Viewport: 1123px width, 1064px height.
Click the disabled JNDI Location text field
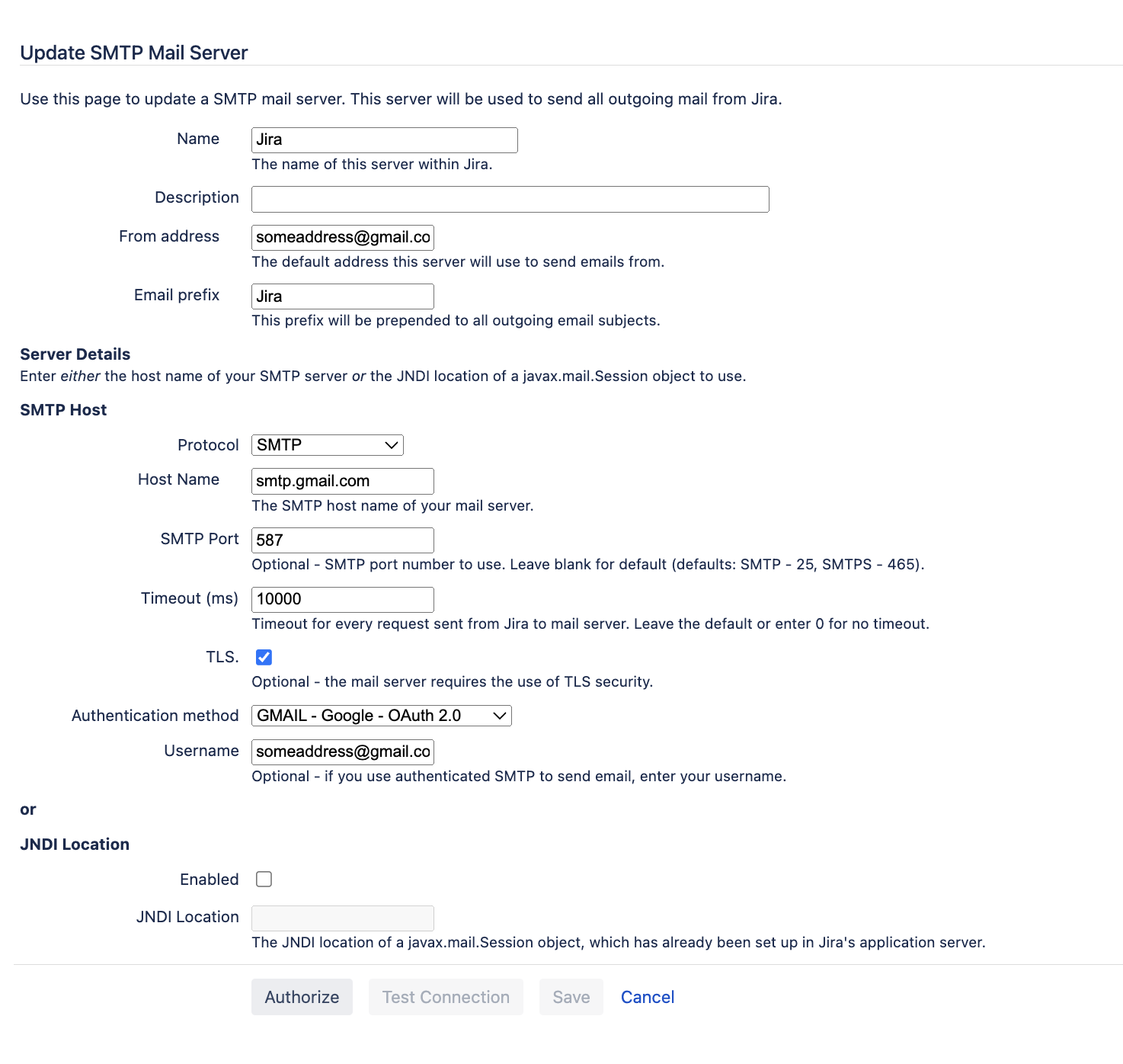pyautogui.click(x=342, y=918)
